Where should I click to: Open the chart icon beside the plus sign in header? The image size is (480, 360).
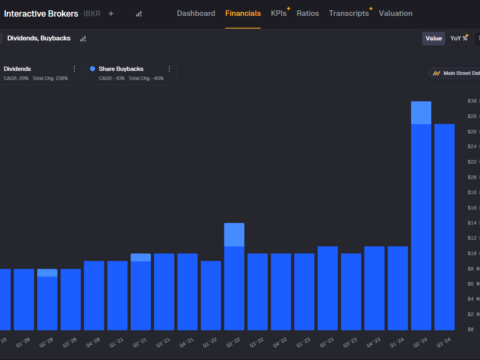pos(139,14)
